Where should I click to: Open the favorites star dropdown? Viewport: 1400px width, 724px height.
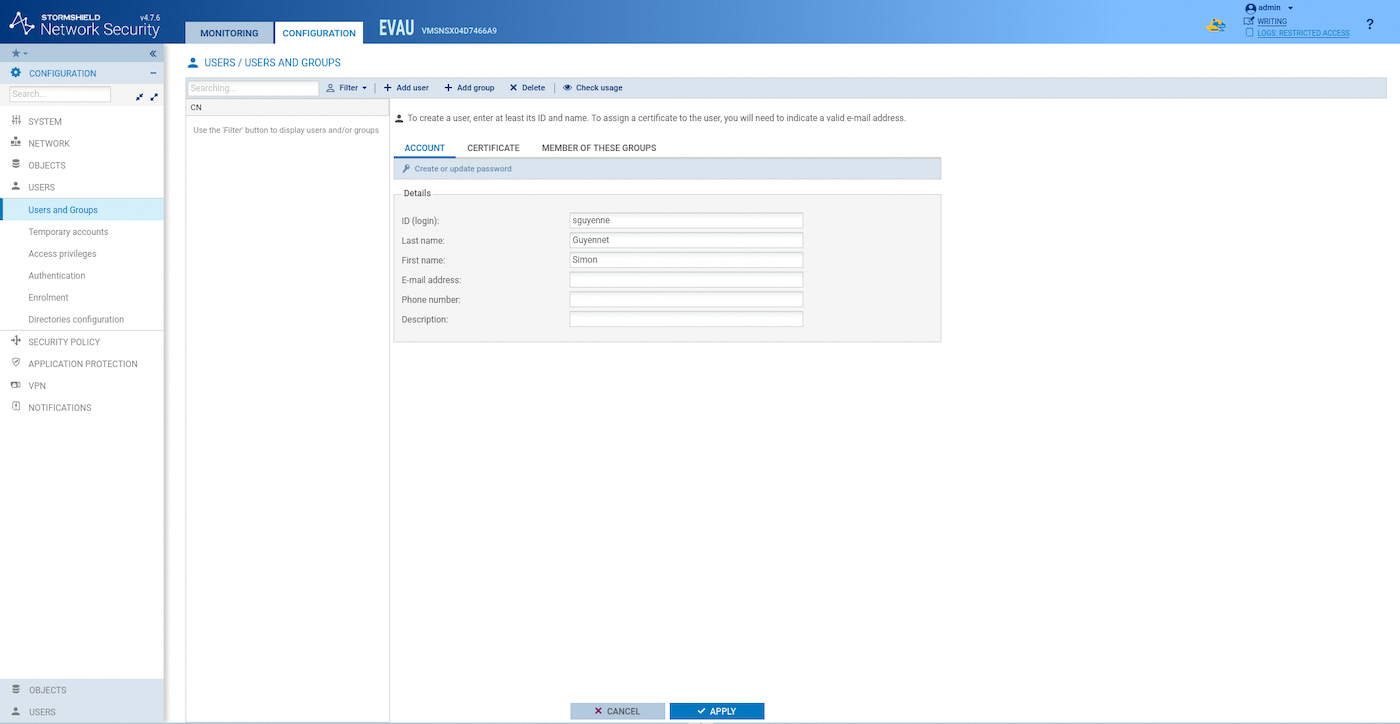19,53
